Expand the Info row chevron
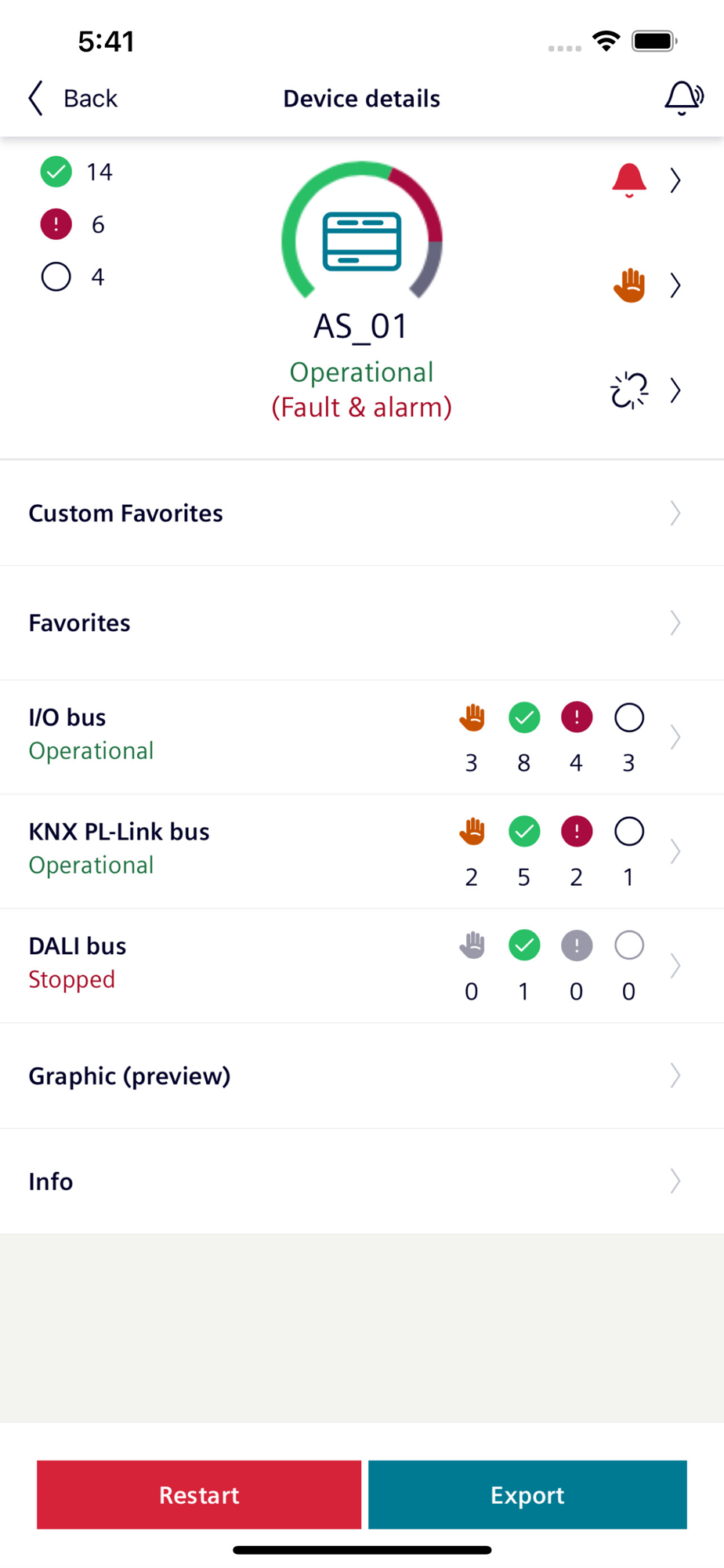Image resolution: width=724 pixels, height=1568 pixels. pos(675,1181)
